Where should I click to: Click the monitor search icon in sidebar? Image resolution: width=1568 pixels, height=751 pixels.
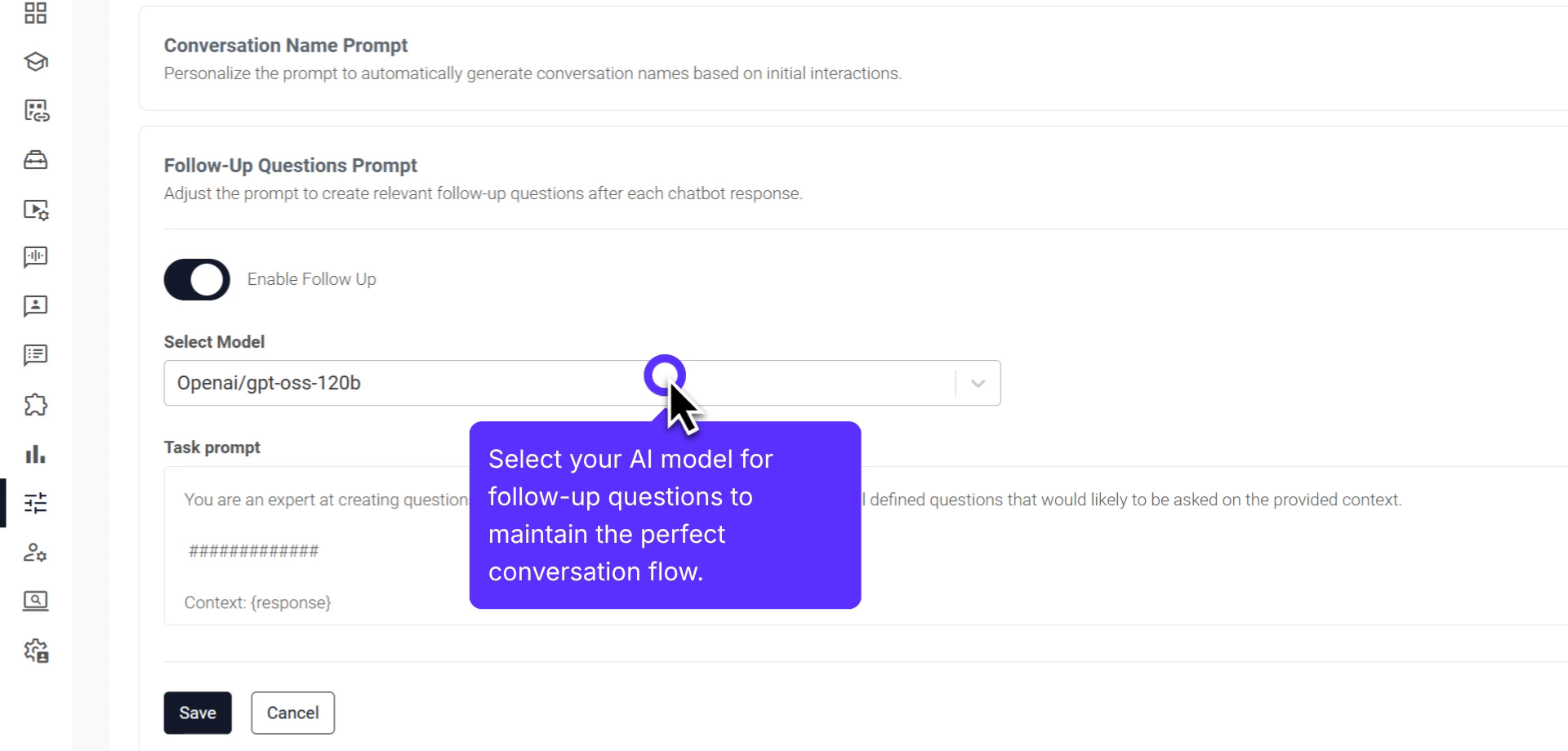pyautogui.click(x=35, y=602)
